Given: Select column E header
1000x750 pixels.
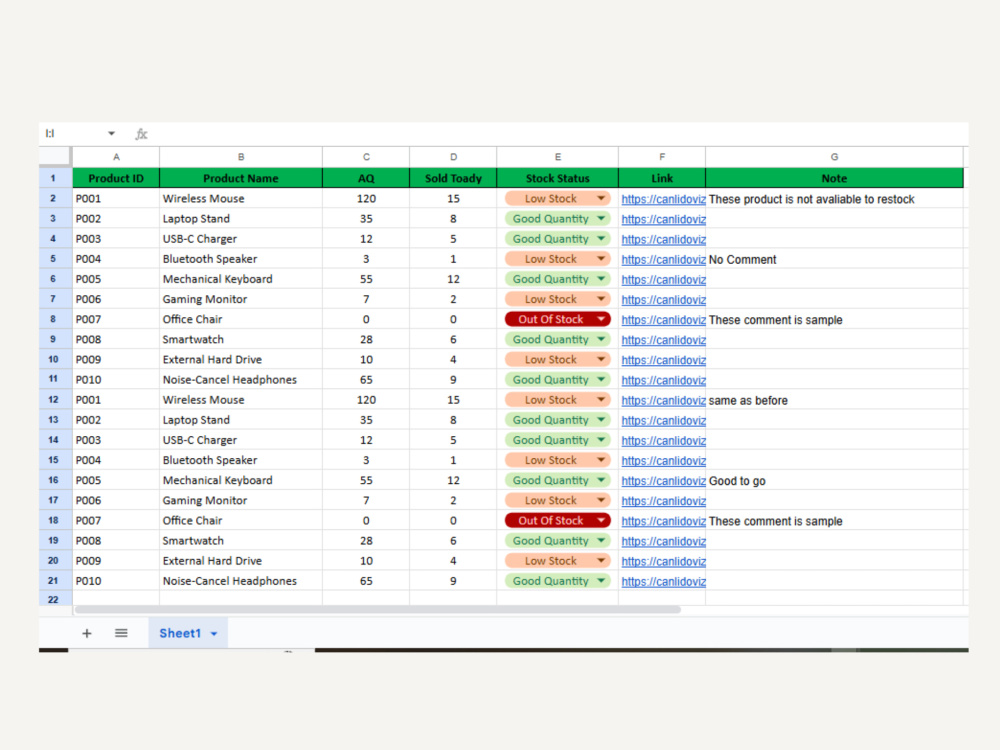Looking at the screenshot, I should point(557,157).
